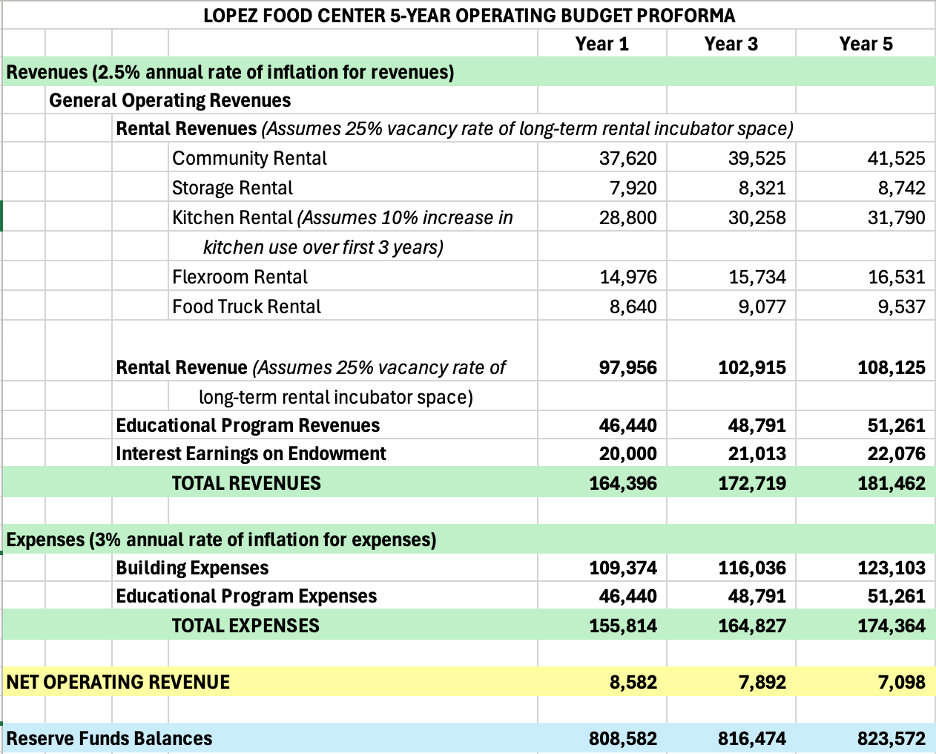
Task: Click the Year 5 column header
Action: coord(866,43)
